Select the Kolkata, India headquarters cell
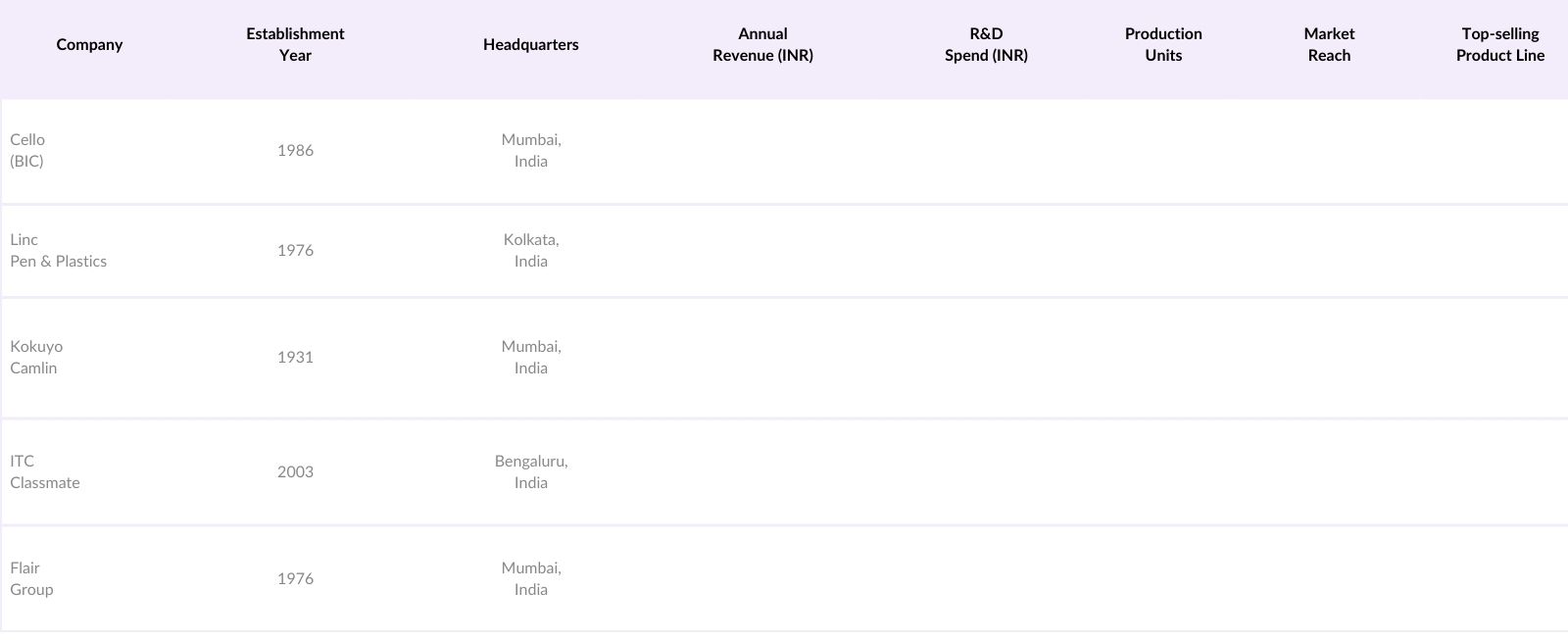This screenshot has height=640, width=1568. [531, 251]
